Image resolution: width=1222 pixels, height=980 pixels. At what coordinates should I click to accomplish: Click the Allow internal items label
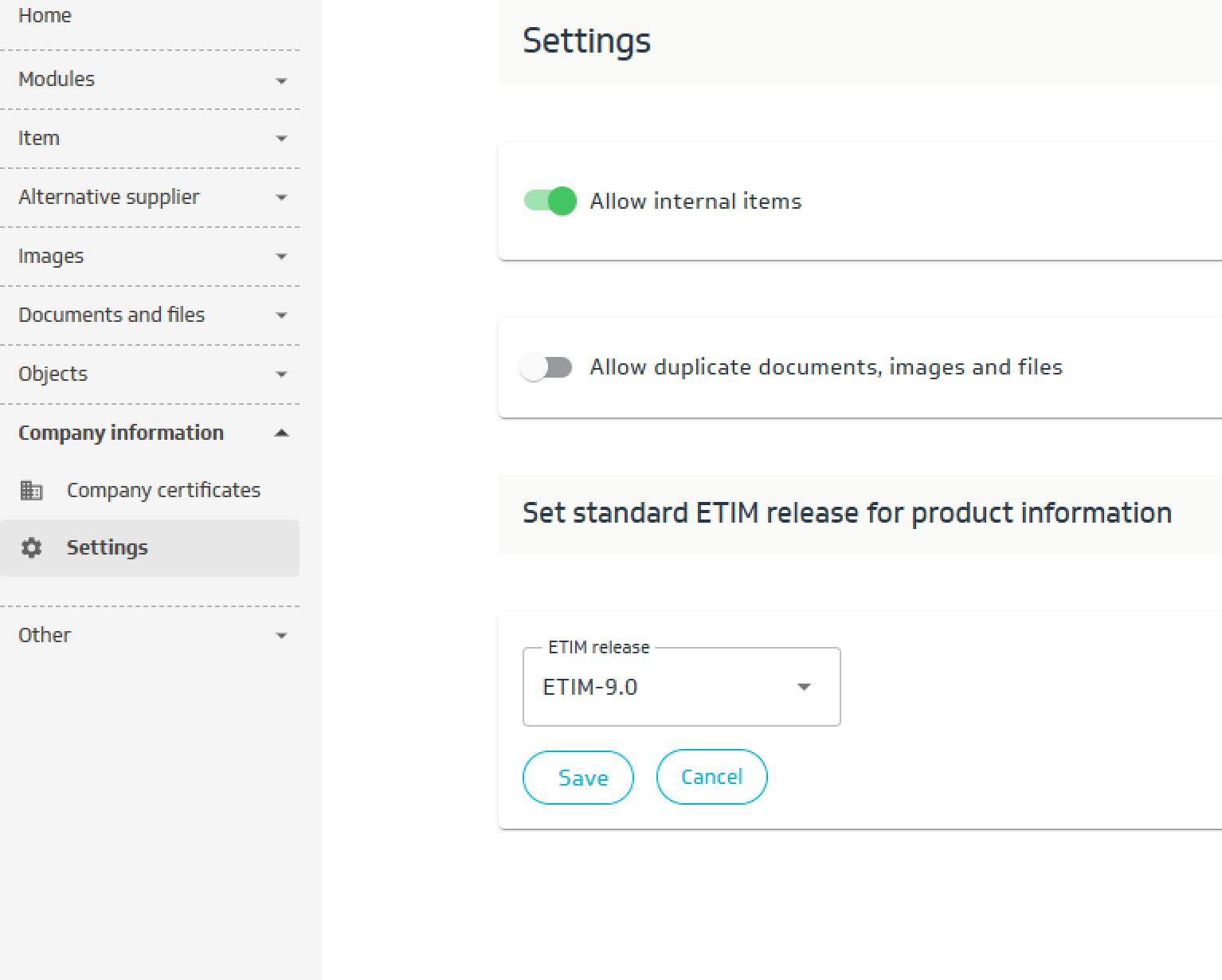click(695, 202)
